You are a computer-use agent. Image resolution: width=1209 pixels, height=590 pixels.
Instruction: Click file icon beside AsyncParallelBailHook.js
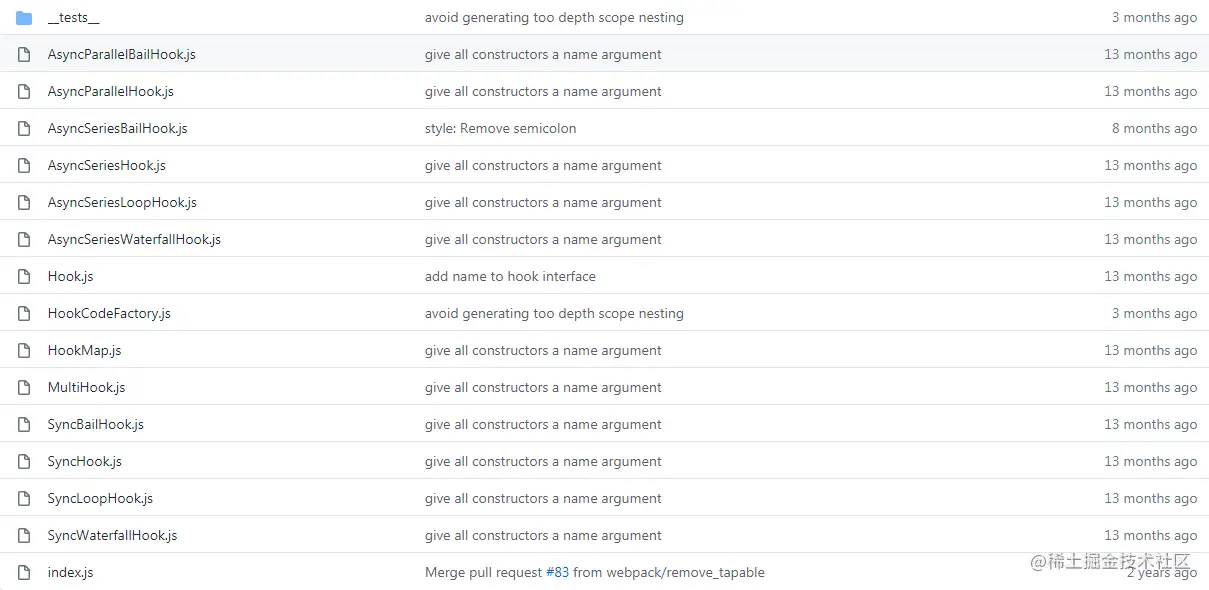24,55
